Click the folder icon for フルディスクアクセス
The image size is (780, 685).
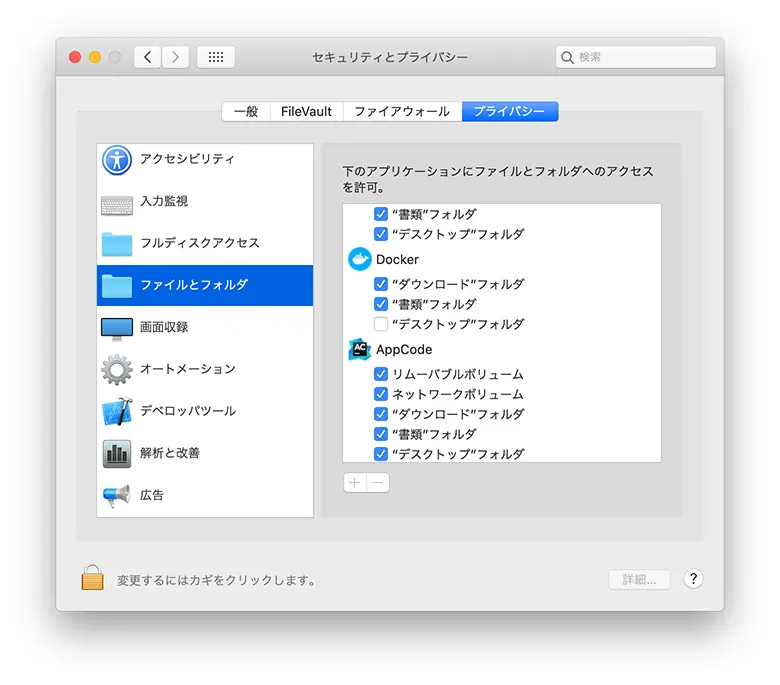(x=117, y=244)
